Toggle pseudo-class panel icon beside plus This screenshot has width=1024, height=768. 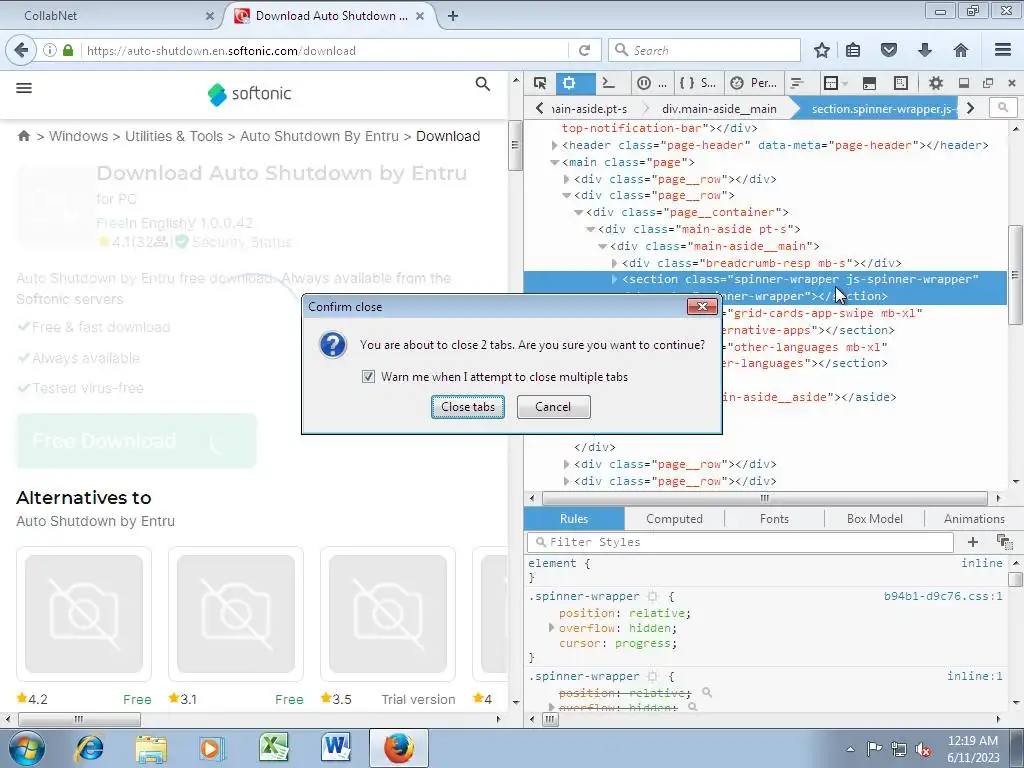pos(1004,542)
